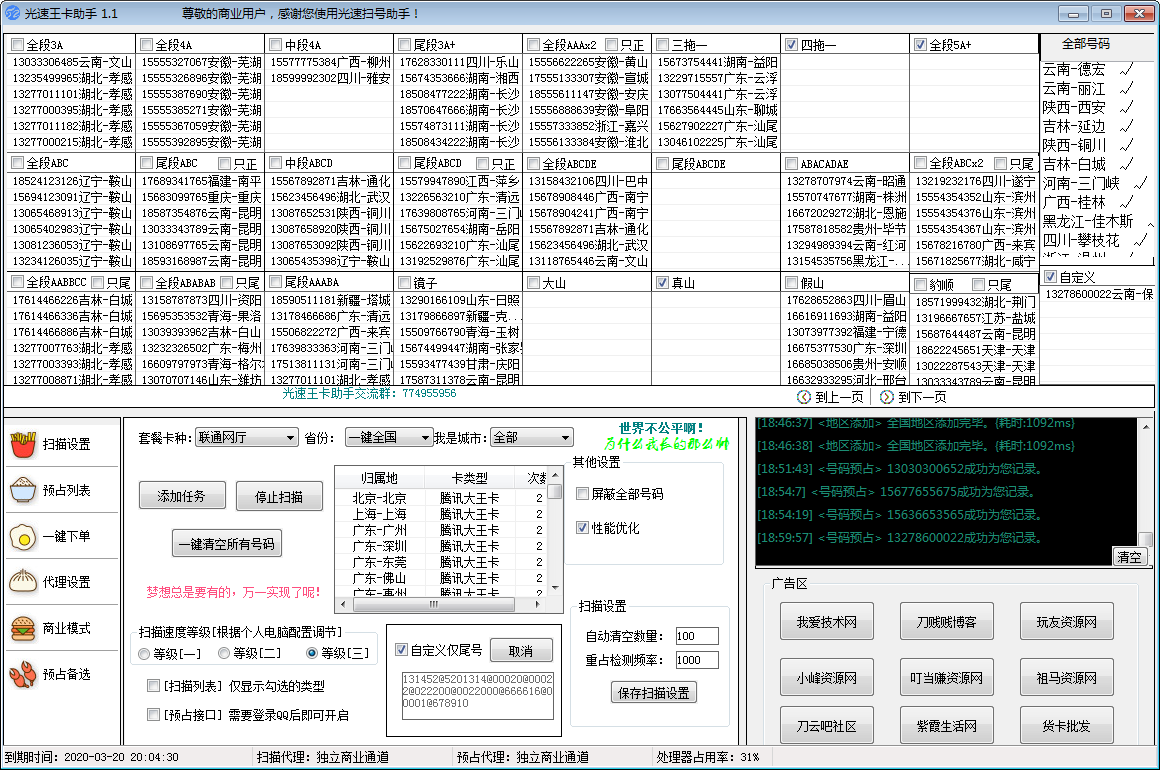The image size is (1160, 770).
Task: Click 保存扫描设置 button
Action: (654, 693)
